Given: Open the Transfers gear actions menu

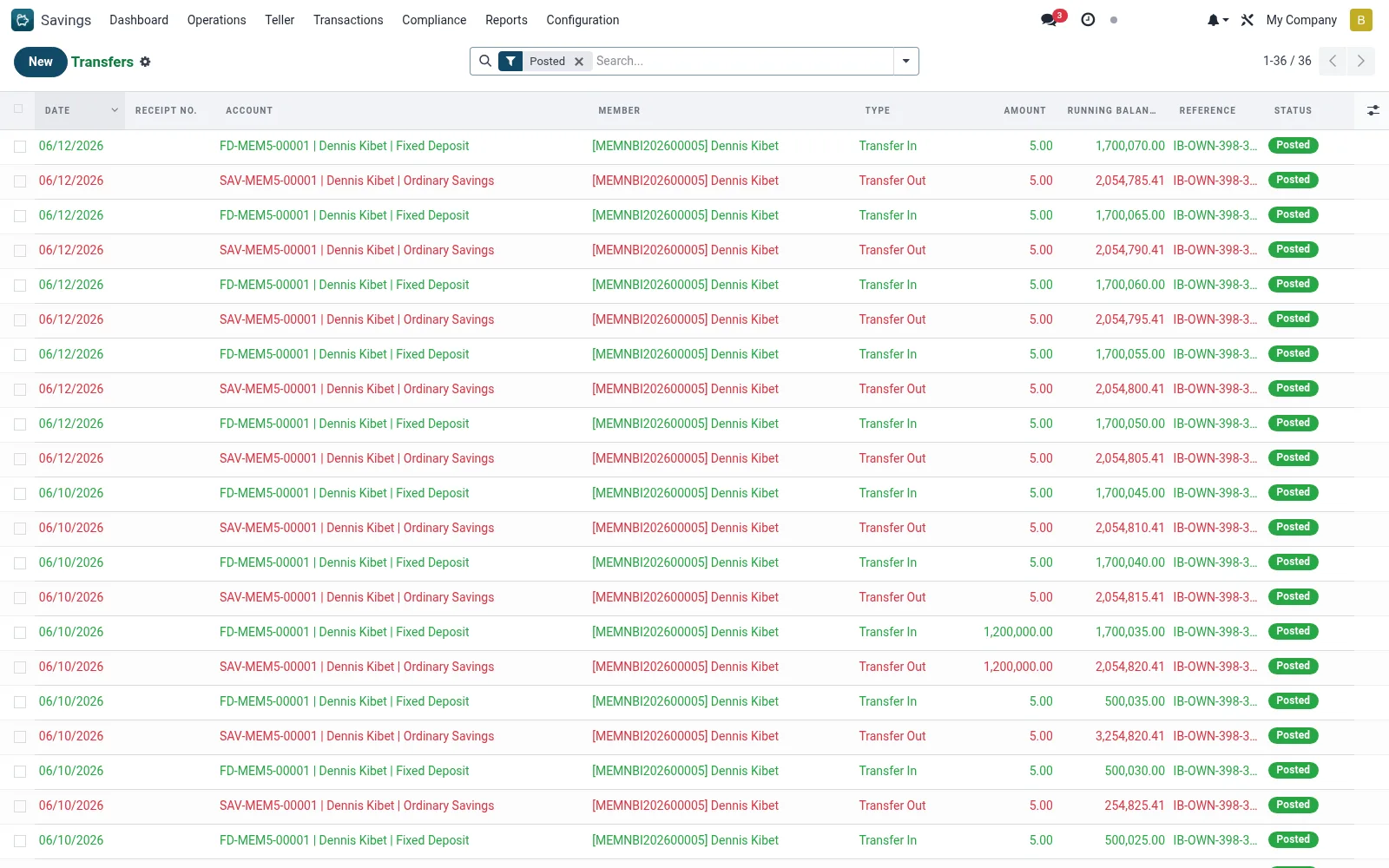Looking at the screenshot, I should pos(145,62).
